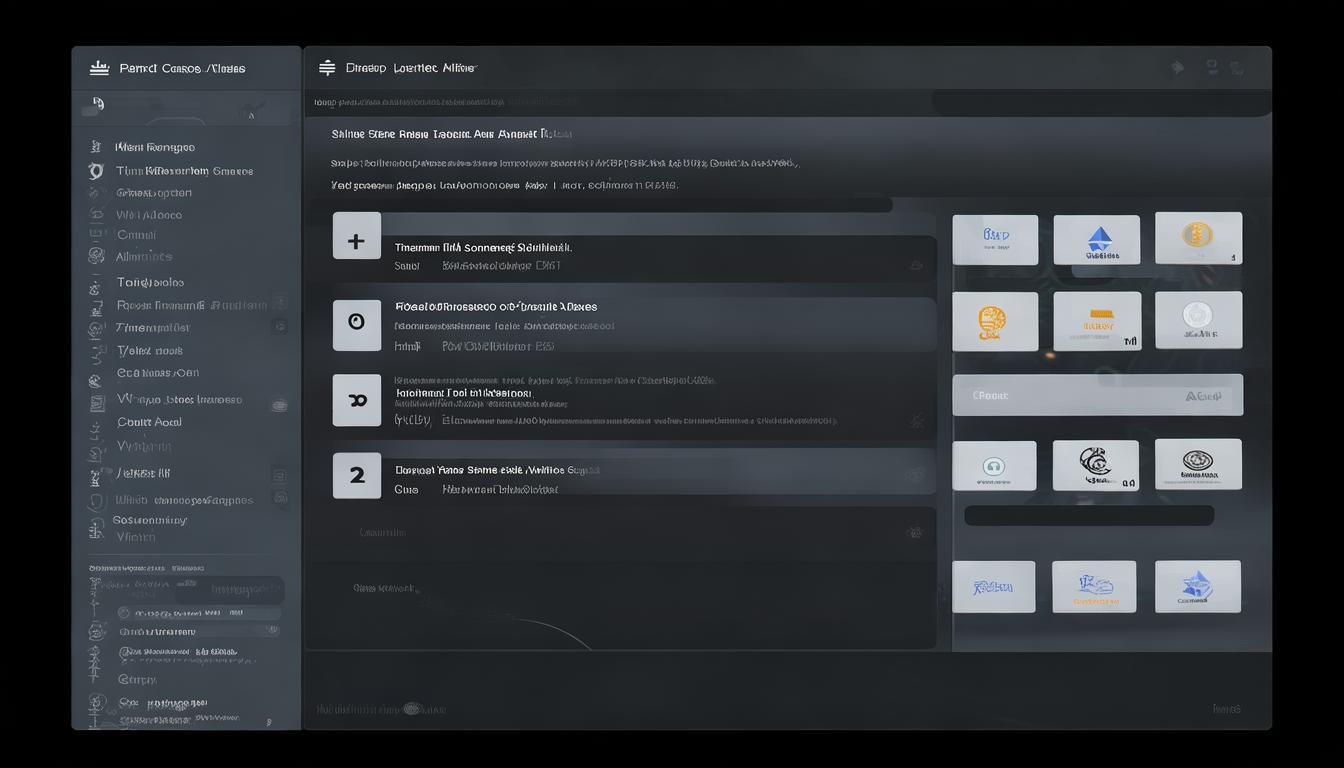Open the blue diamond logo thumbnail
1344x768 pixels.
click(1097, 240)
